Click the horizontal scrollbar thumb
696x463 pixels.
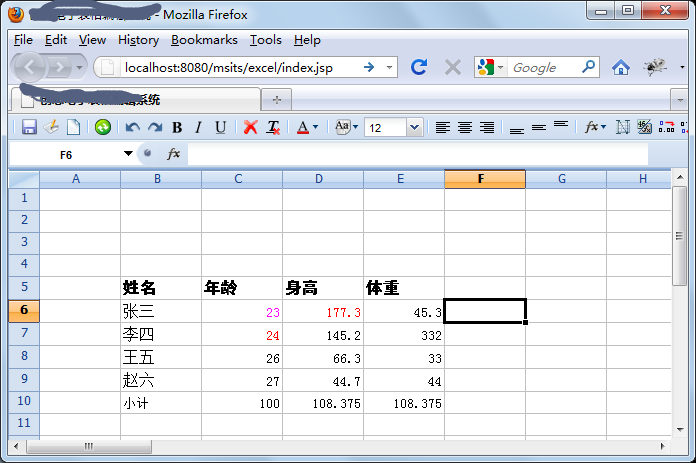(x=89, y=446)
